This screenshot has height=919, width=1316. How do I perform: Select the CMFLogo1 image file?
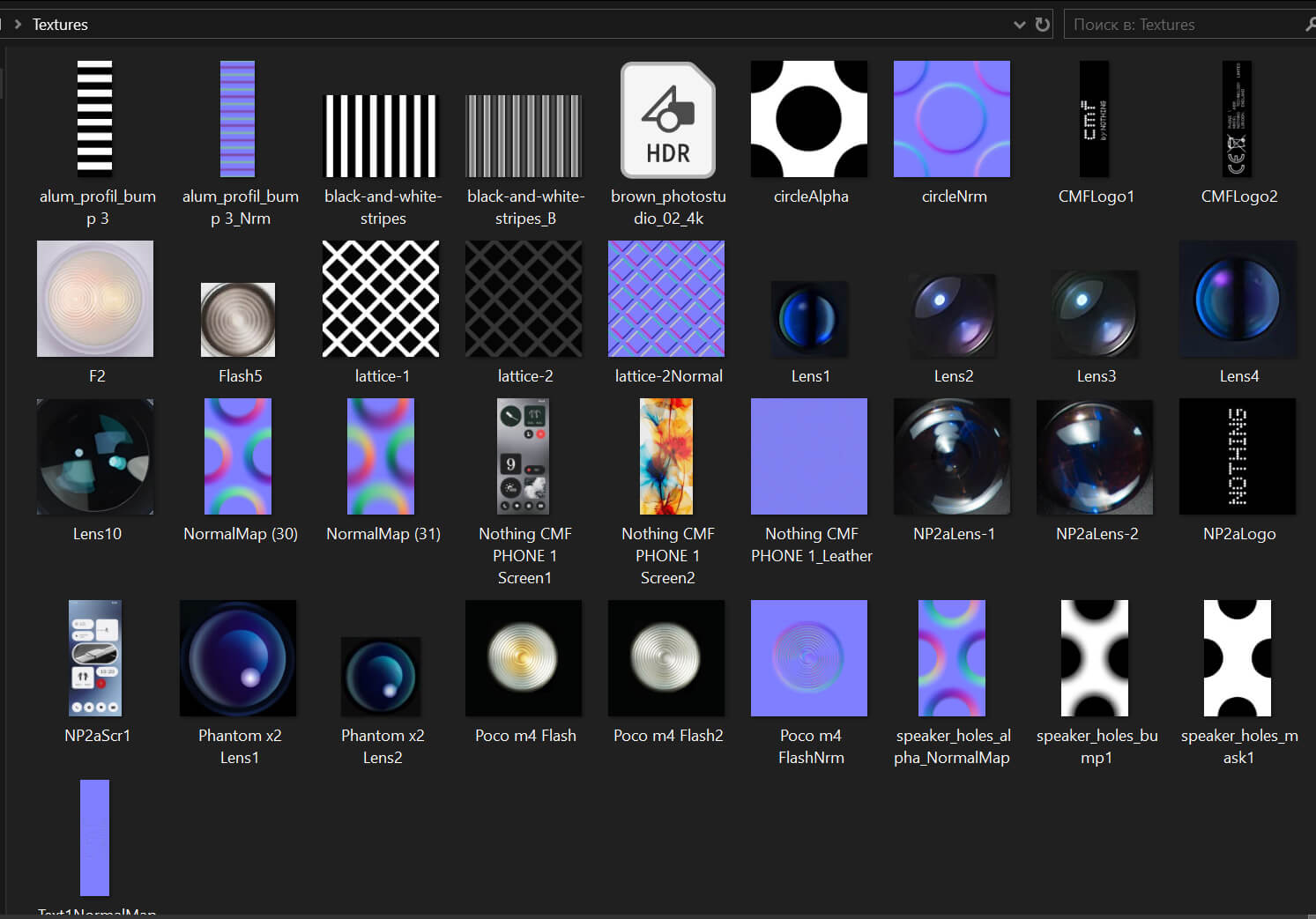point(1095,119)
